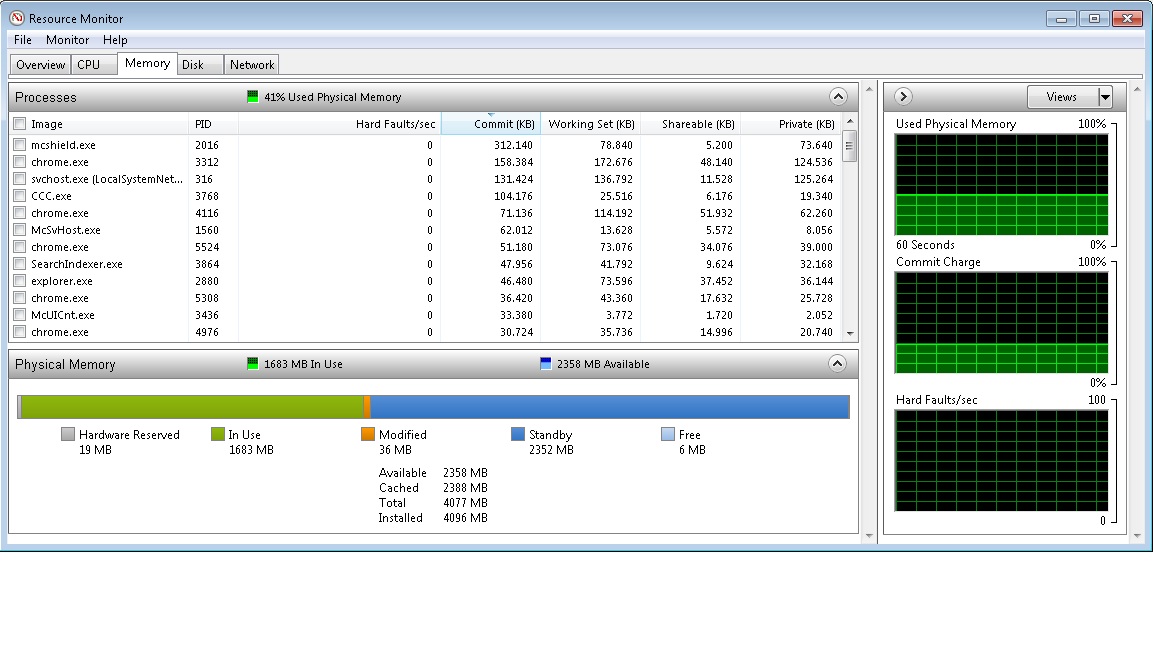Minimize the Resource Monitor window
Viewport: 1153px width, 648px height.
point(1061,18)
